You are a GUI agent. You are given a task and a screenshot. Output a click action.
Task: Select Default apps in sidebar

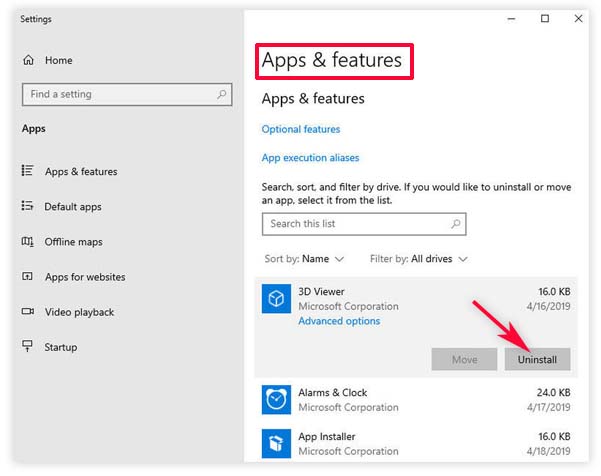click(x=73, y=207)
